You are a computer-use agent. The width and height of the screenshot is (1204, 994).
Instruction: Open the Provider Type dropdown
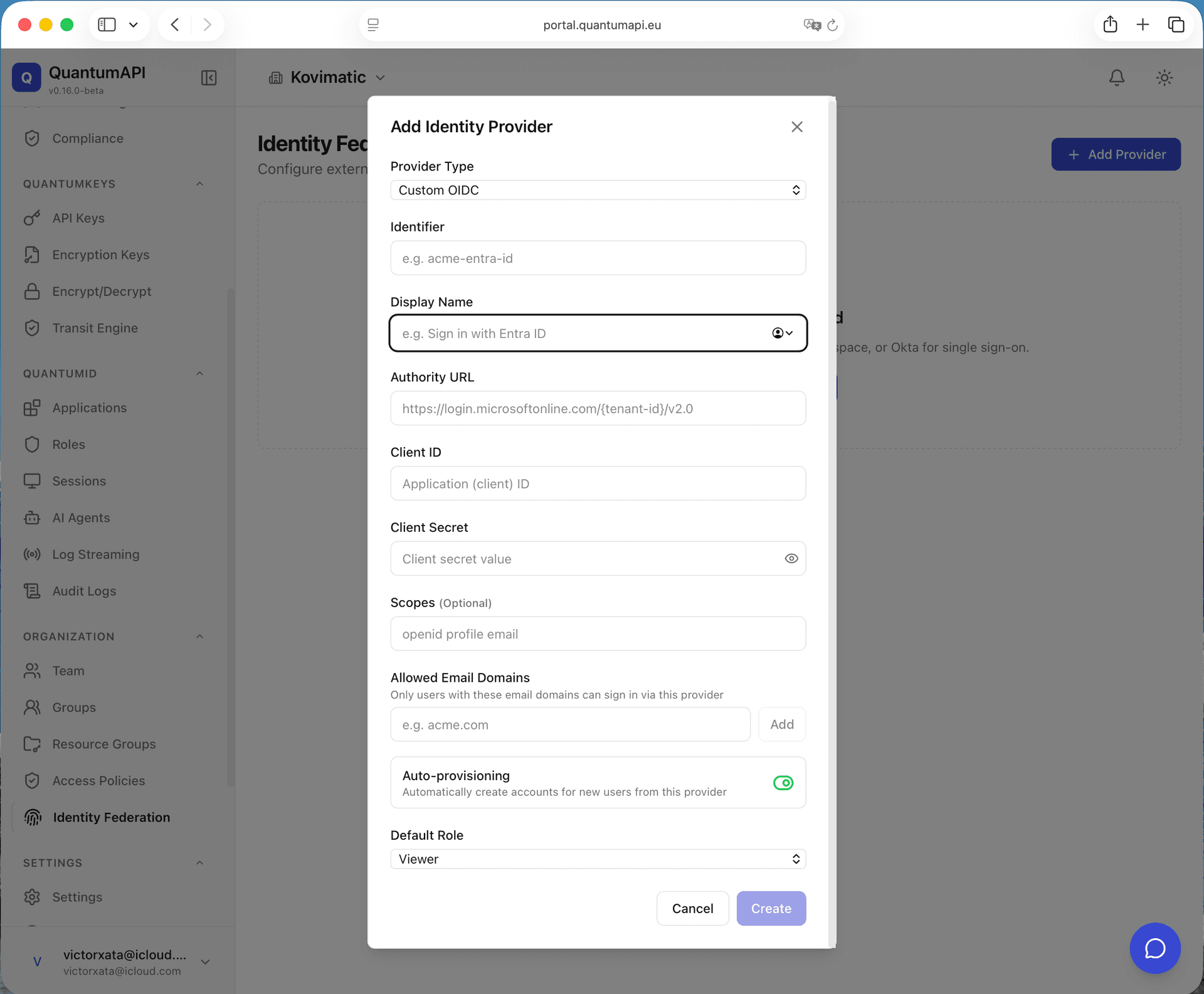click(x=598, y=190)
